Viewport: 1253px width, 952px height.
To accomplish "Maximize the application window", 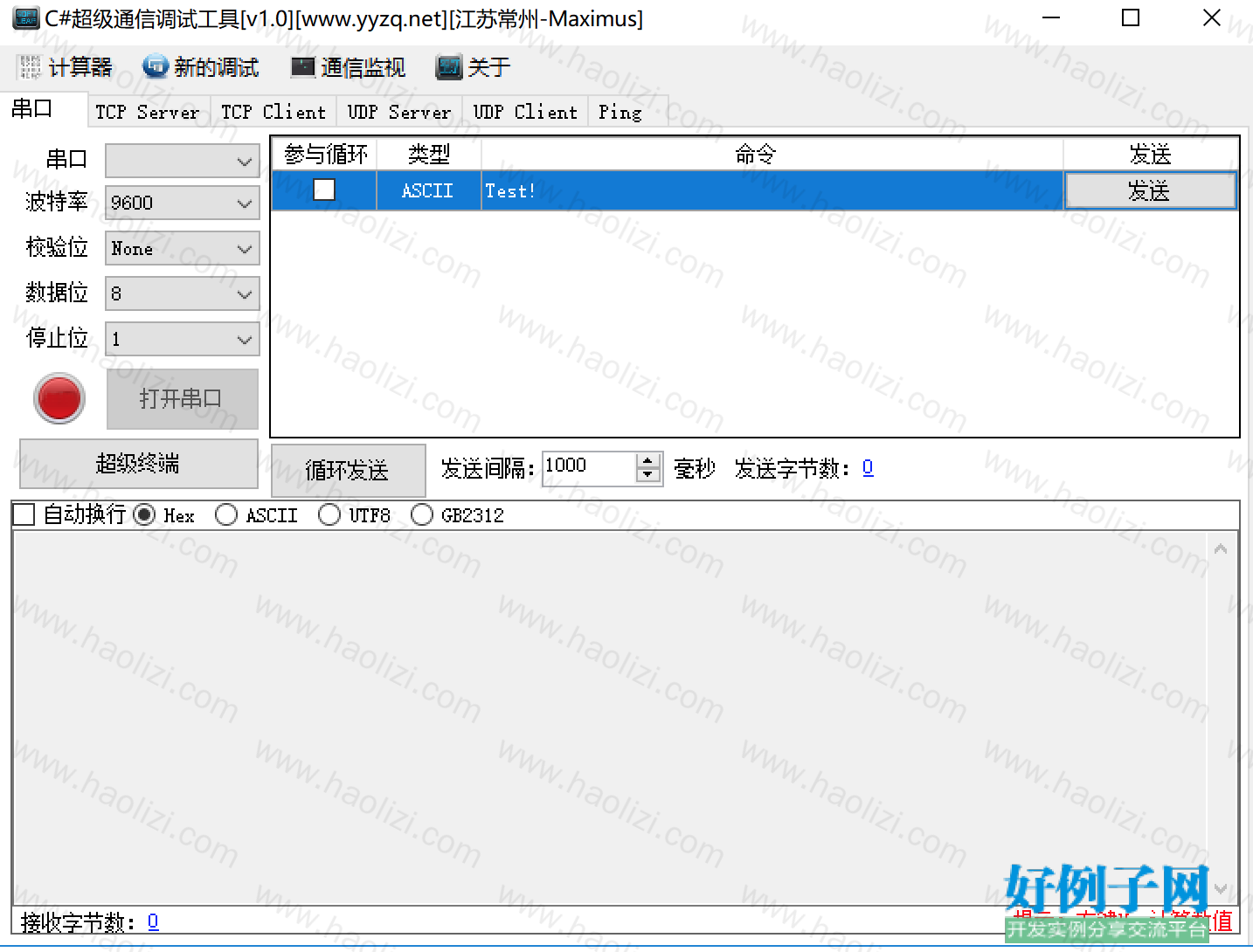I will [1131, 18].
